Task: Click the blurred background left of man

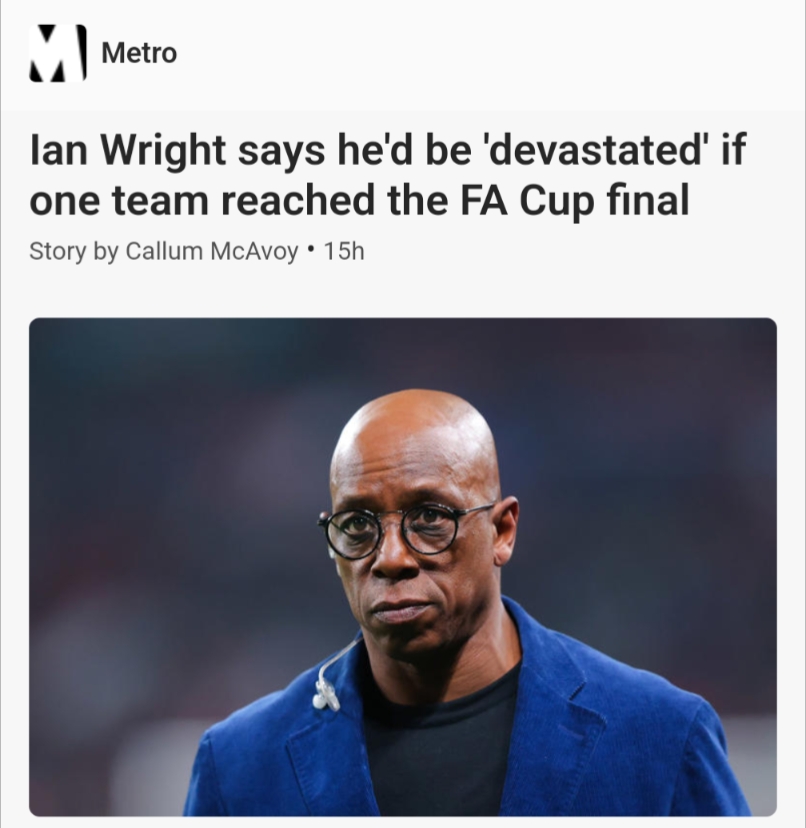Action: point(158,528)
